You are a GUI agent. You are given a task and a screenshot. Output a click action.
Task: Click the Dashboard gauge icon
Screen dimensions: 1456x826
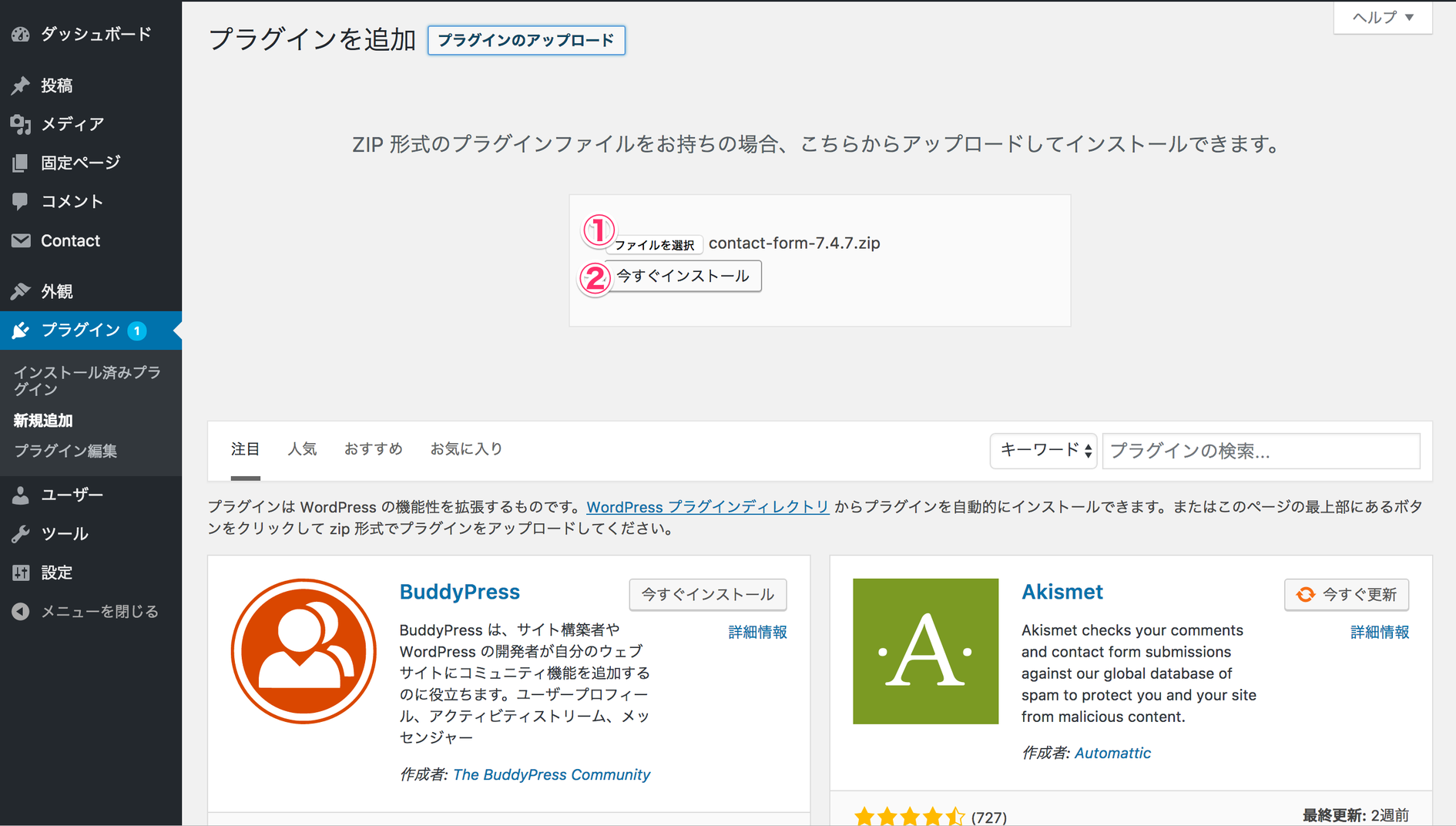[x=21, y=34]
